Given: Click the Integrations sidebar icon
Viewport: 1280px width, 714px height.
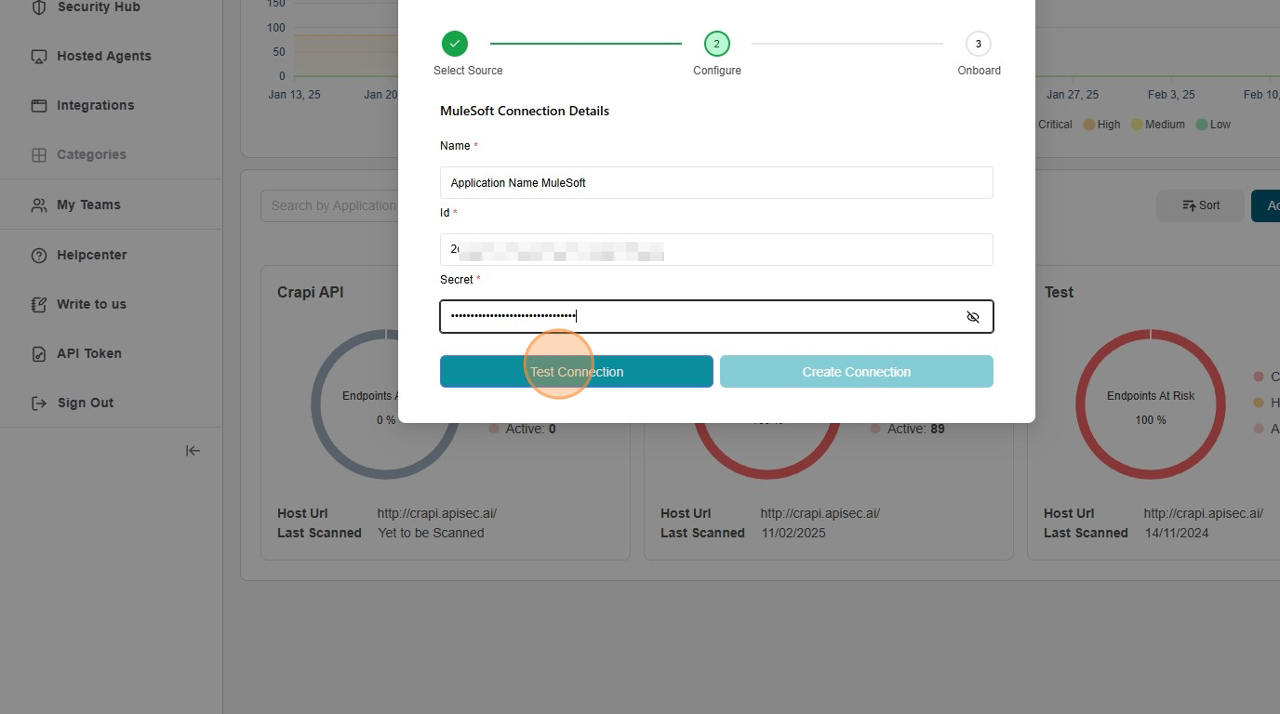Looking at the screenshot, I should point(39,105).
